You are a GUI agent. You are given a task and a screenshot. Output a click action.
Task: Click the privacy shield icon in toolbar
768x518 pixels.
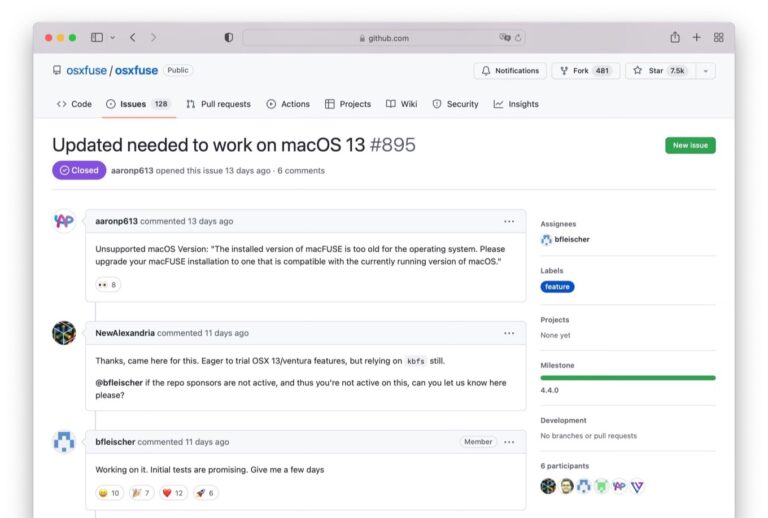[229, 37]
